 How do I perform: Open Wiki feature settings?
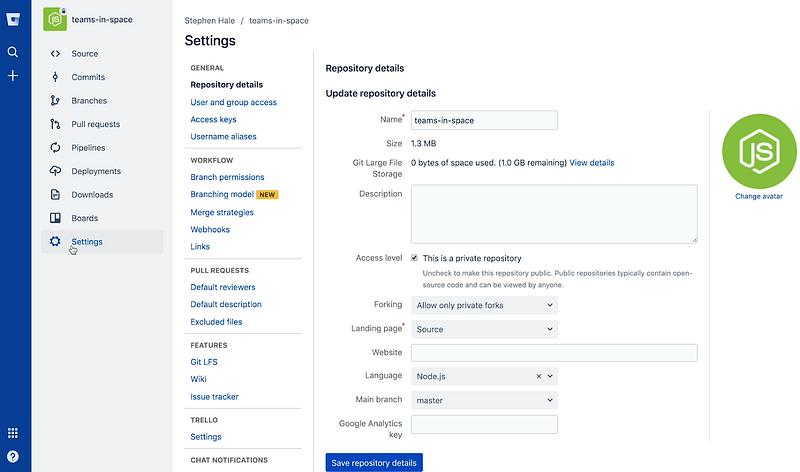[x=198, y=379]
